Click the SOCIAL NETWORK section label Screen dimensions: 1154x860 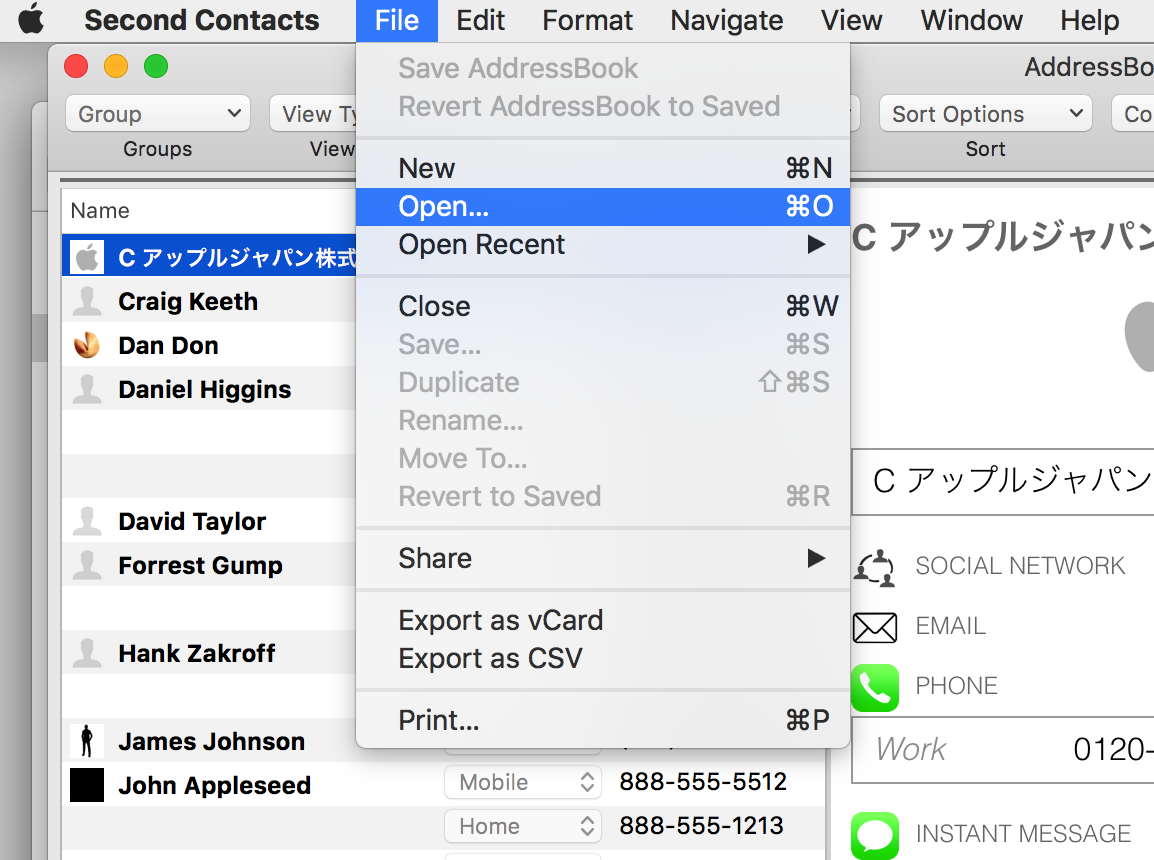point(1020,566)
